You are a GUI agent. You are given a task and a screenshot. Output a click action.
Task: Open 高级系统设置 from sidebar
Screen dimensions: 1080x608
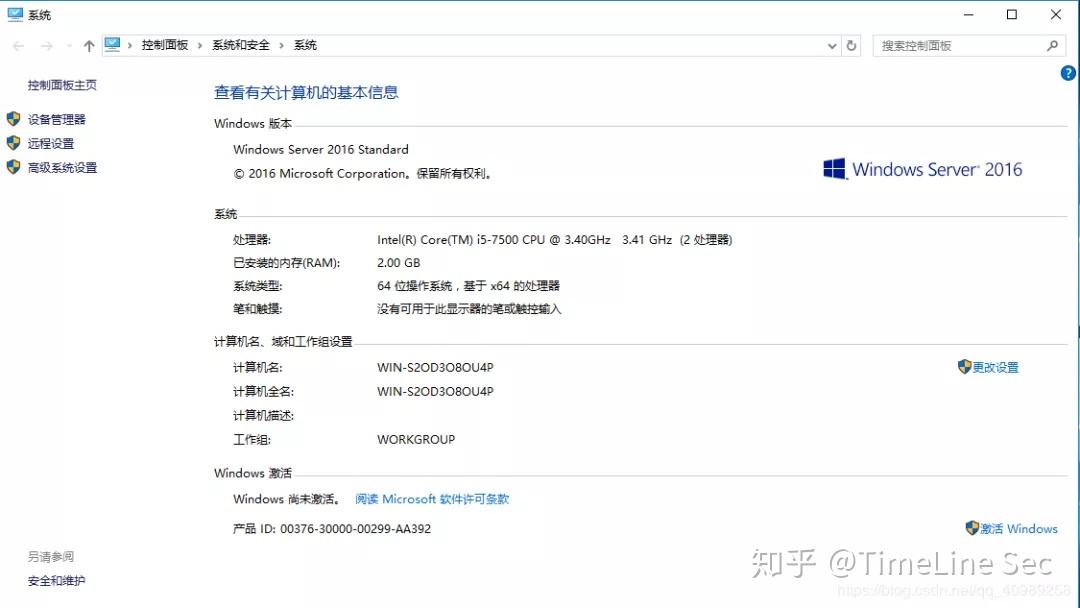point(62,167)
